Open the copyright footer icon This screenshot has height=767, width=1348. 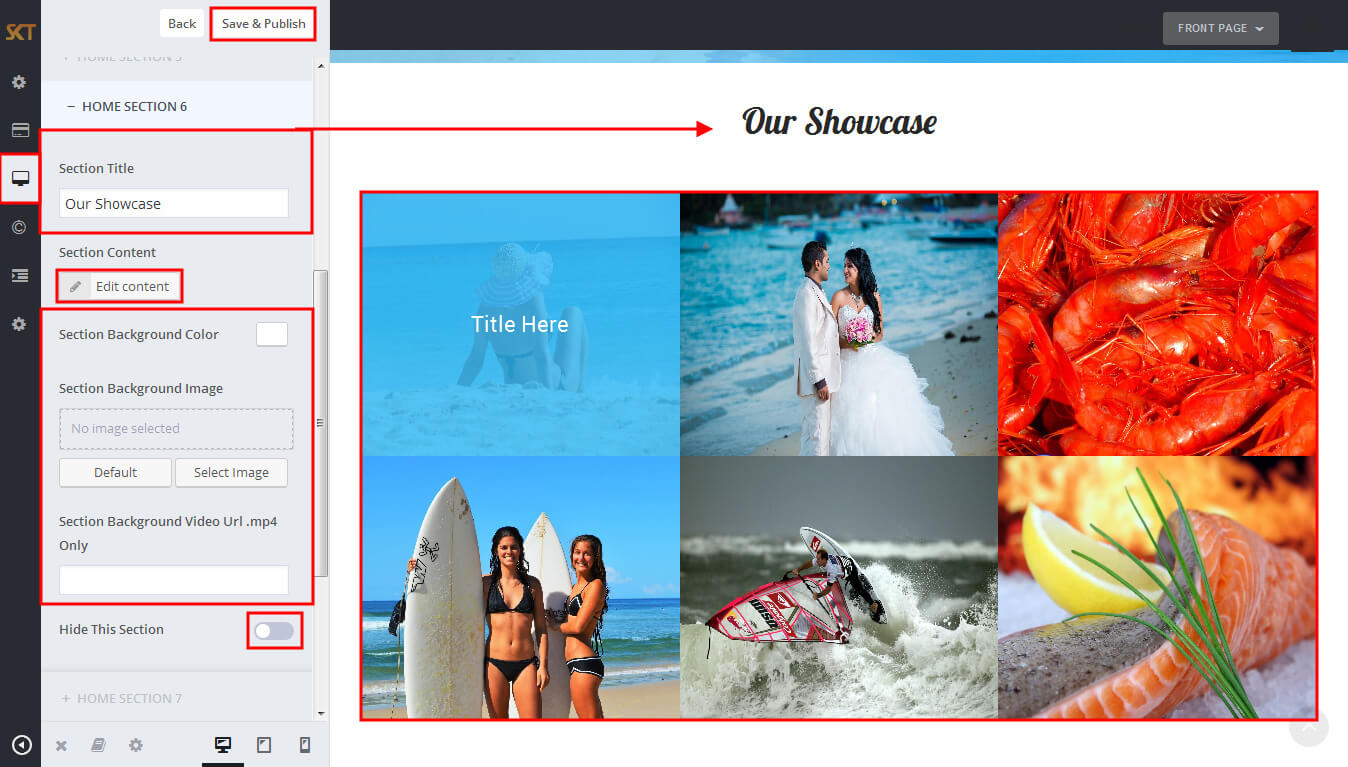[19, 227]
